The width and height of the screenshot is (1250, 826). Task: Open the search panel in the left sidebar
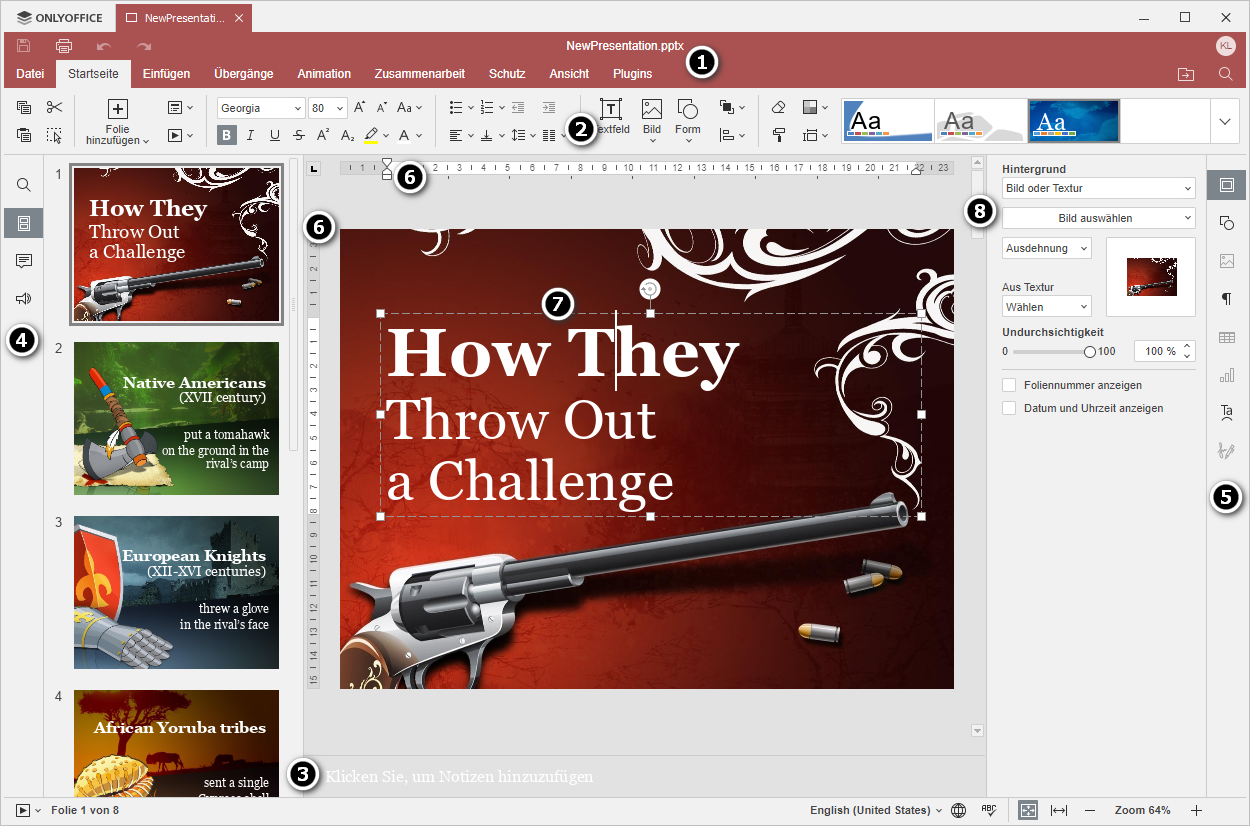point(24,185)
